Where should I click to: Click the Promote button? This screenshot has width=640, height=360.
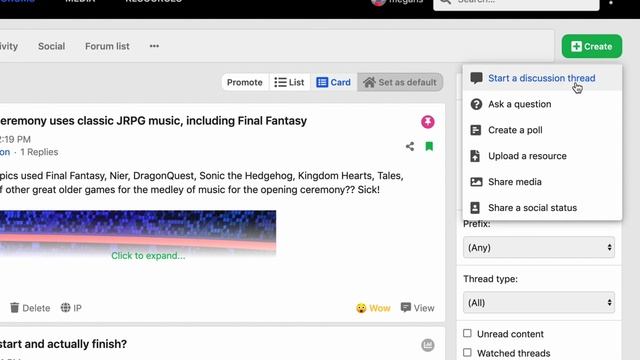click(x=244, y=82)
